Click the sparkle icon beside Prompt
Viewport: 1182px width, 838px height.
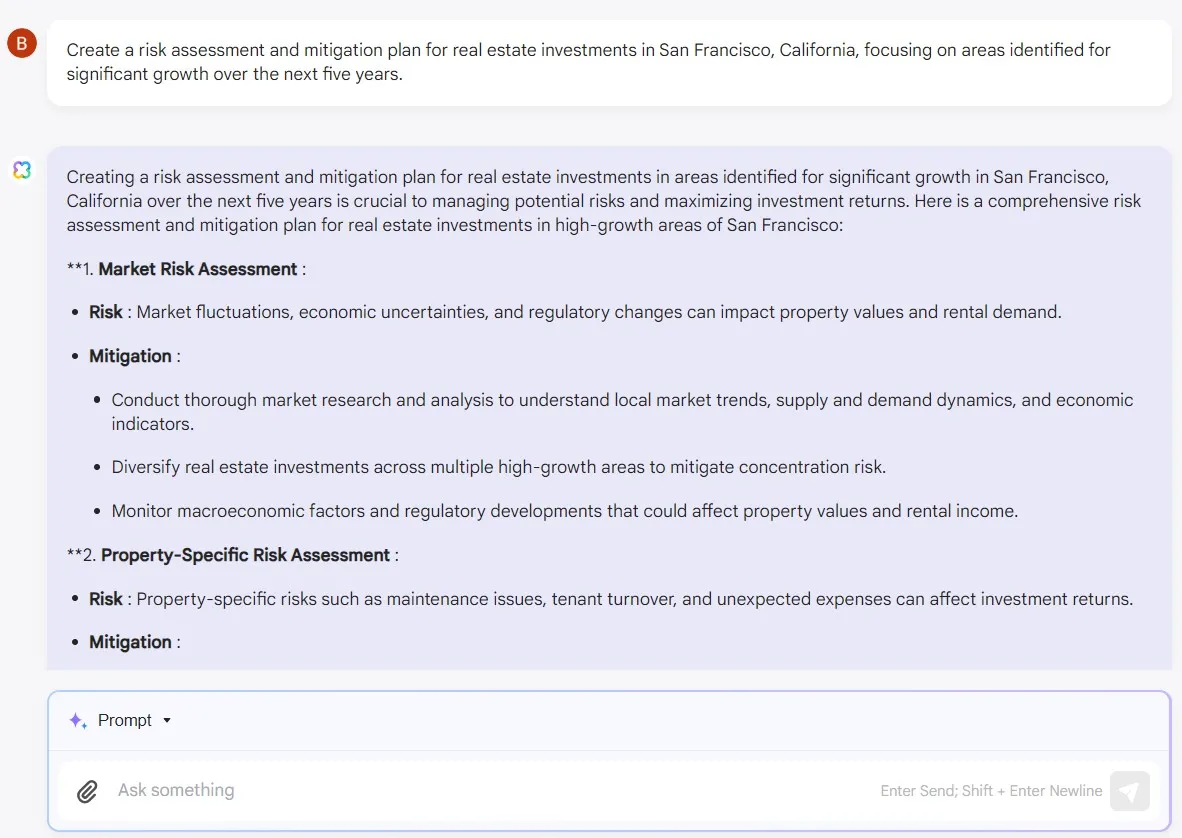pyautogui.click(x=77, y=720)
